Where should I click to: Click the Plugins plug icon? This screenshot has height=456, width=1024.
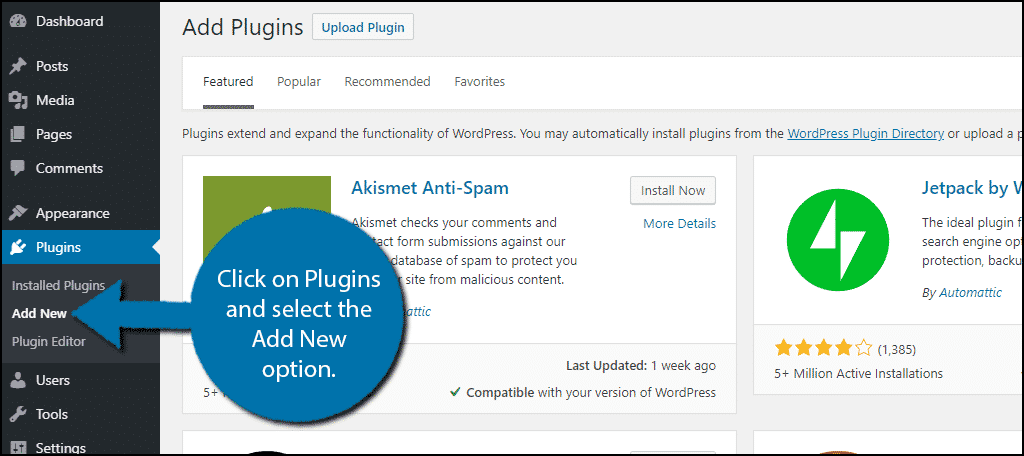click(18, 248)
